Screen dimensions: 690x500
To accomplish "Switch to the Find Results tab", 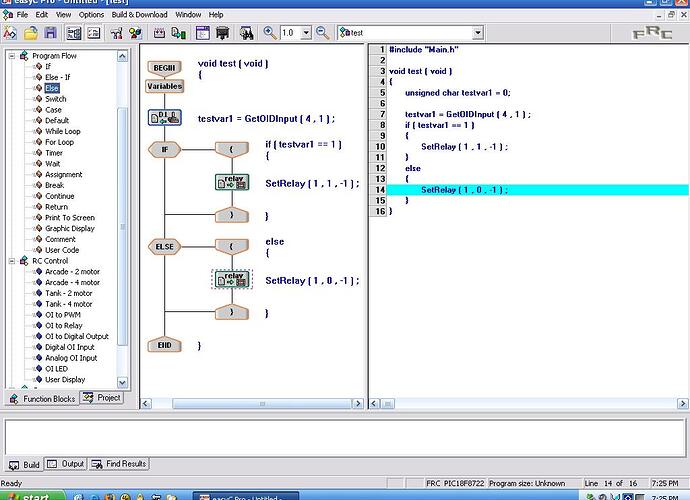I will click(x=119, y=464).
